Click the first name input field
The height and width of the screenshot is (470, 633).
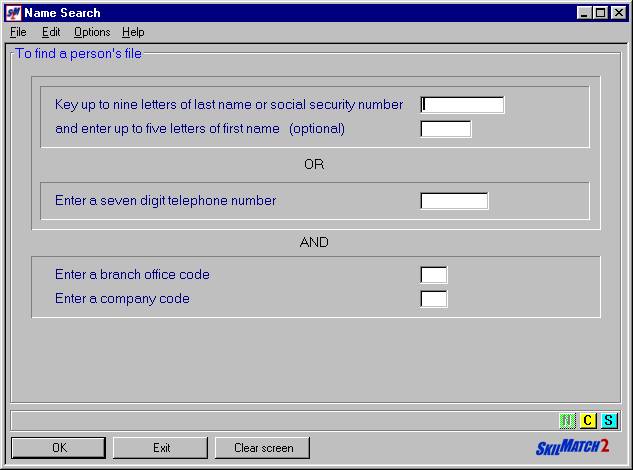446,129
